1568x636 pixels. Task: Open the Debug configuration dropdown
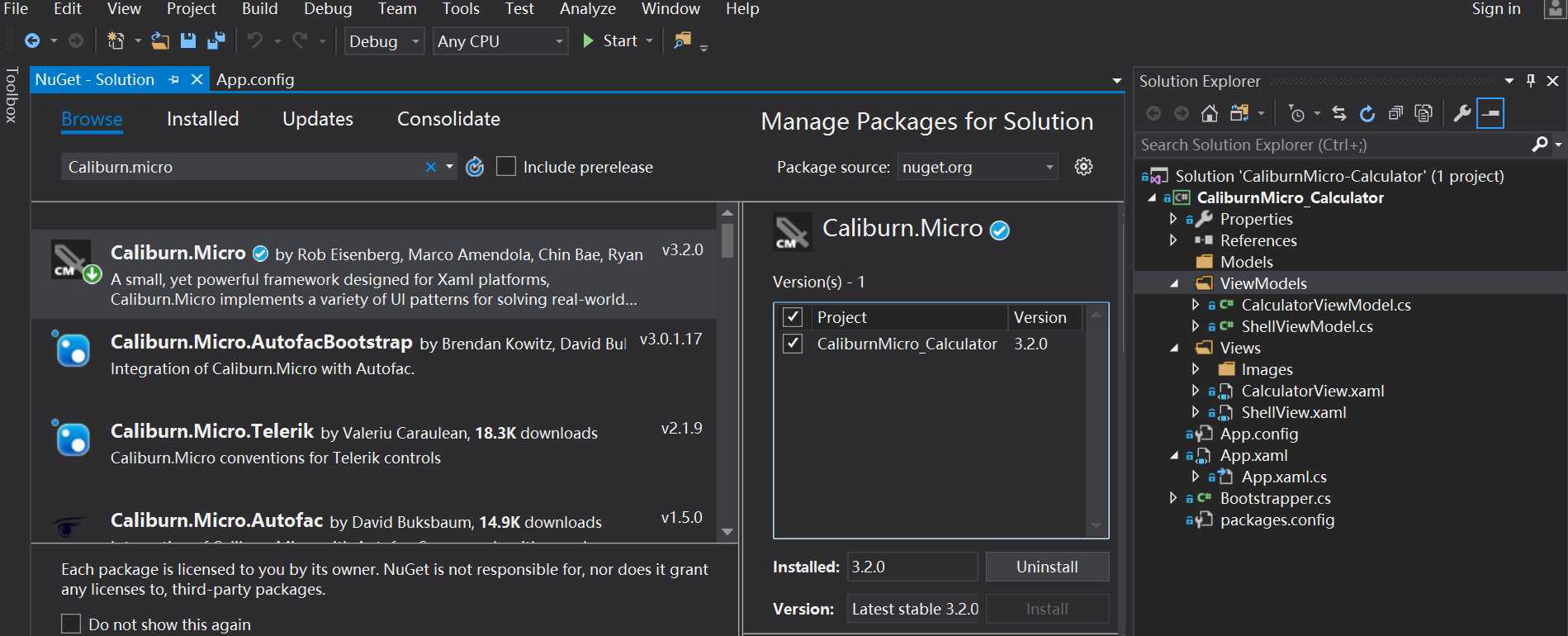click(x=384, y=41)
